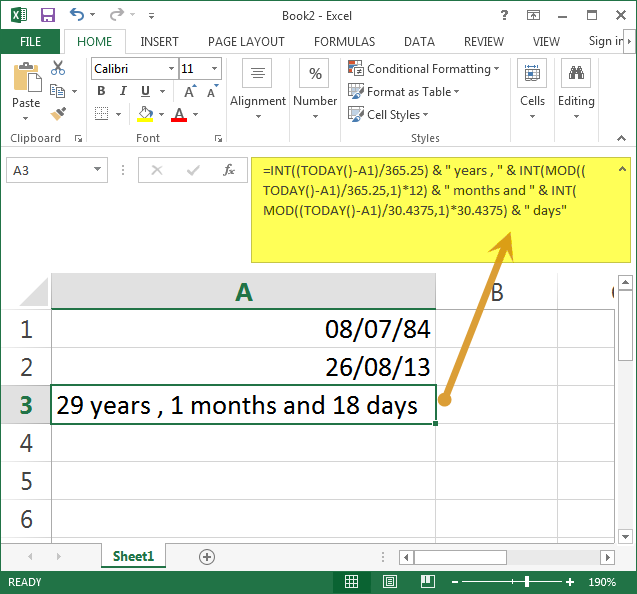Click the Name Box showing A3

point(49,170)
